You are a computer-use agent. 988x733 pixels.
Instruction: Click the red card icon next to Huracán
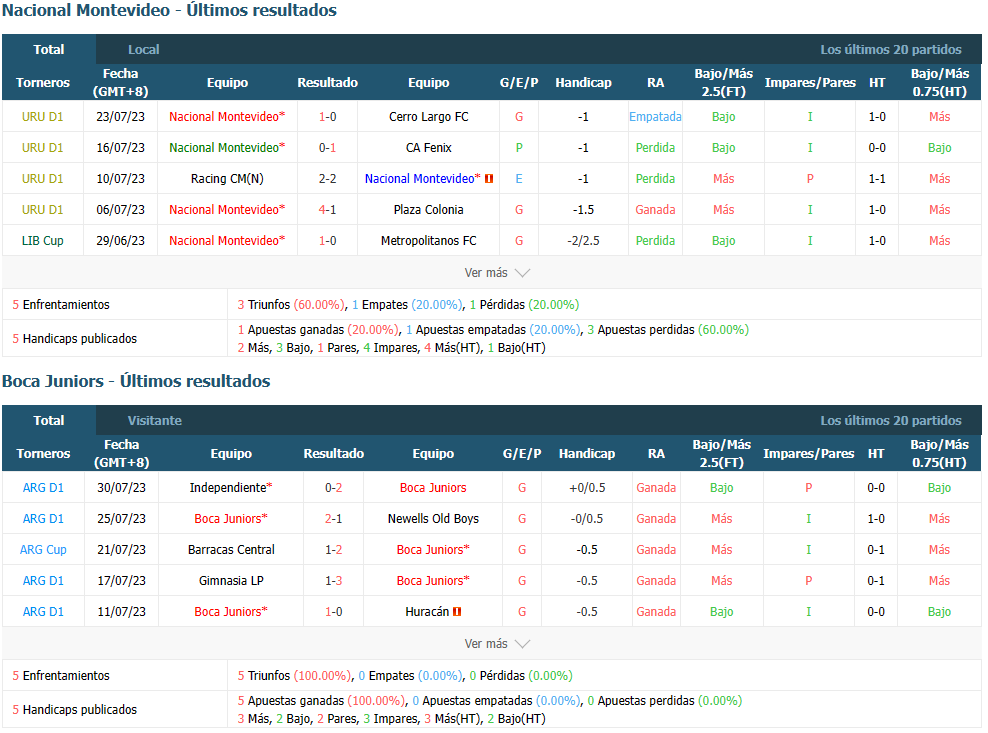[x=457, y=612]
